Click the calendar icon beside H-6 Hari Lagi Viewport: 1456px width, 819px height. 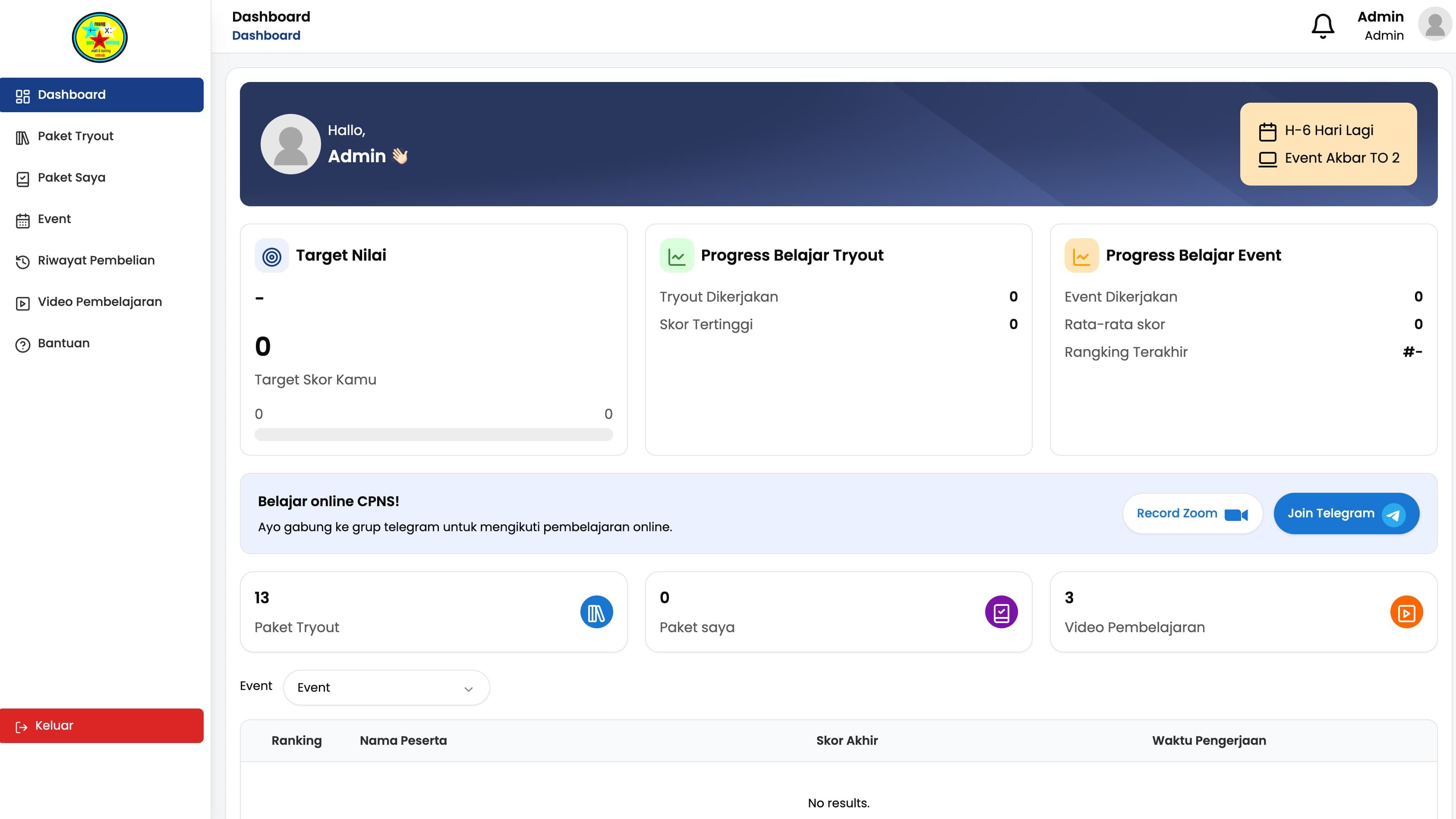tap(1267, 132)
